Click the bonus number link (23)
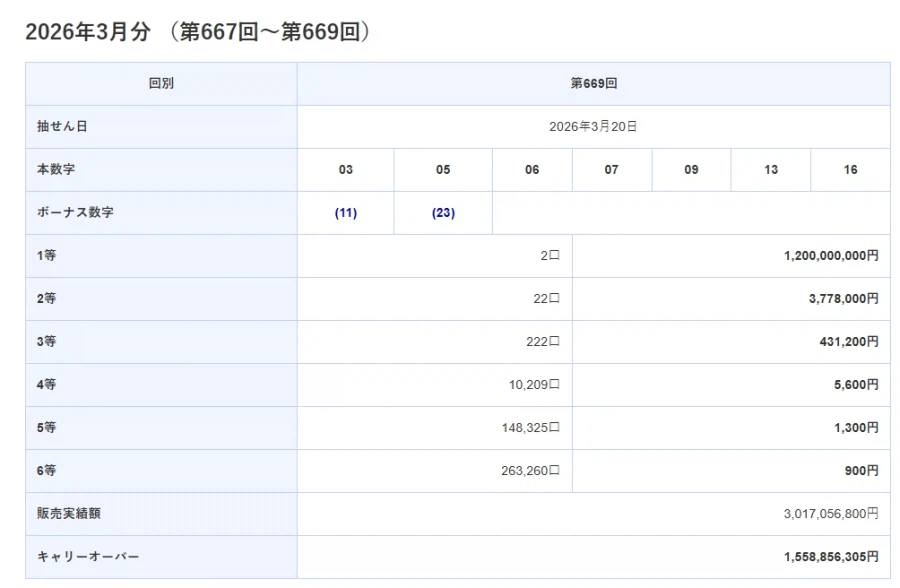900x588 pixels. pyautogui.click(x=442, y=212)
